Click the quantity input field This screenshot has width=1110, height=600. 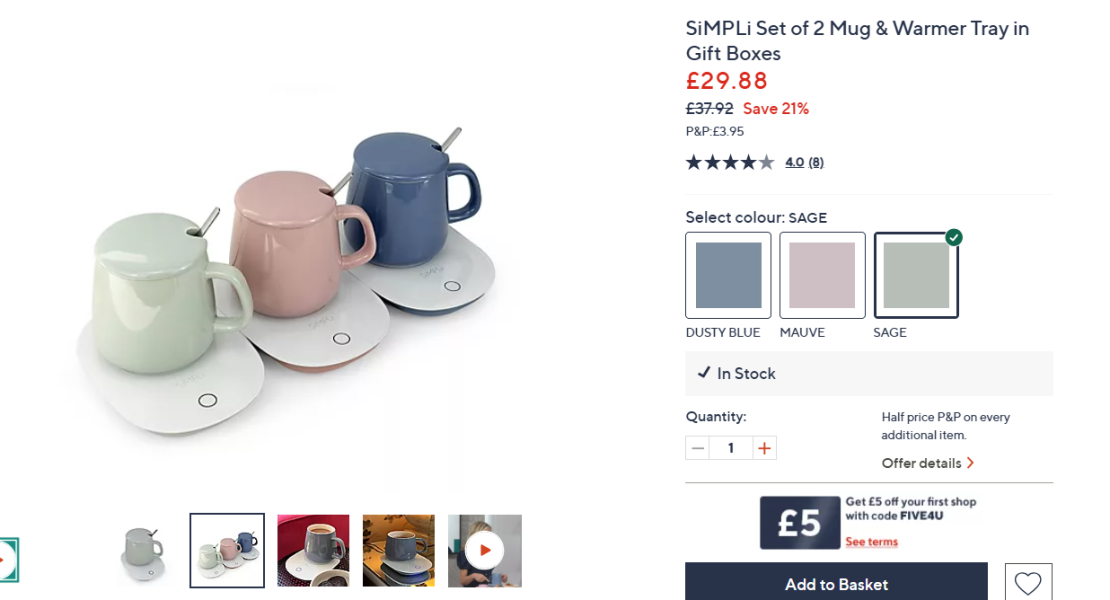731,448
